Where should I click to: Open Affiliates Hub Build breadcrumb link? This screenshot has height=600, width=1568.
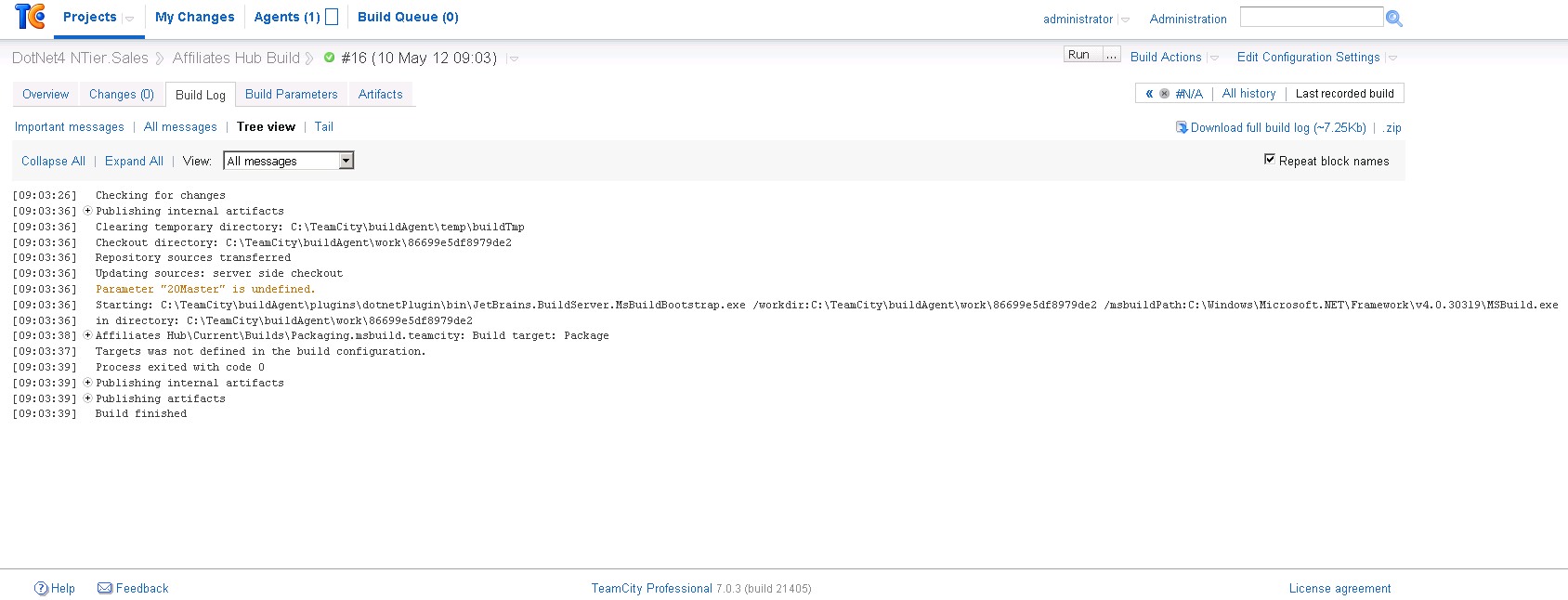pyautogui.click(x=236, y=58)
